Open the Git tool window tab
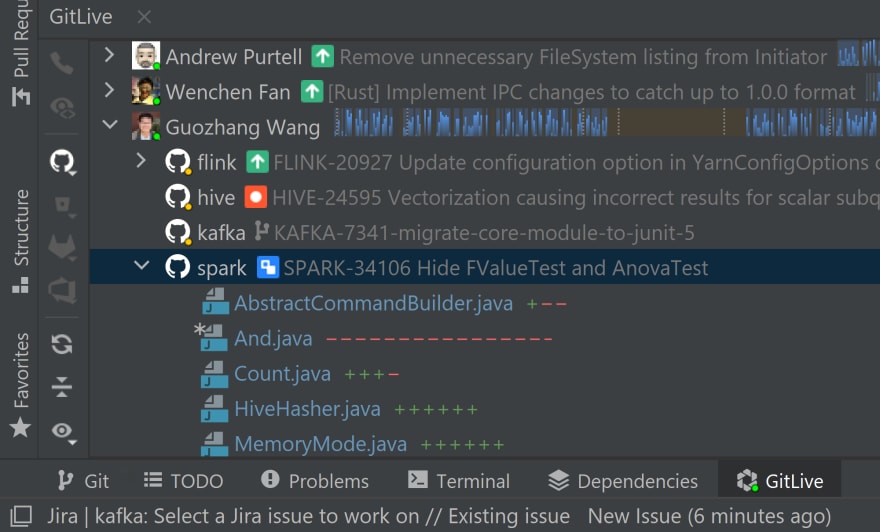 pyautogui.click(x=83, y=481)
